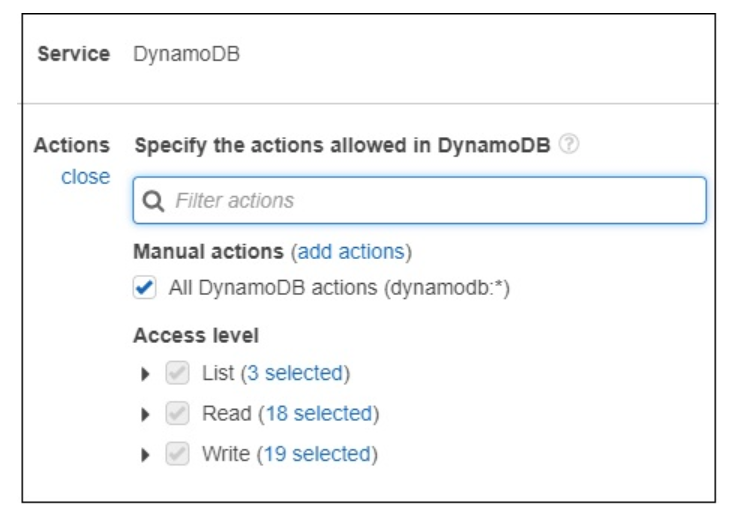Click the magnifier icon in the filter box
Screen dimensions: 730x514
153,201
